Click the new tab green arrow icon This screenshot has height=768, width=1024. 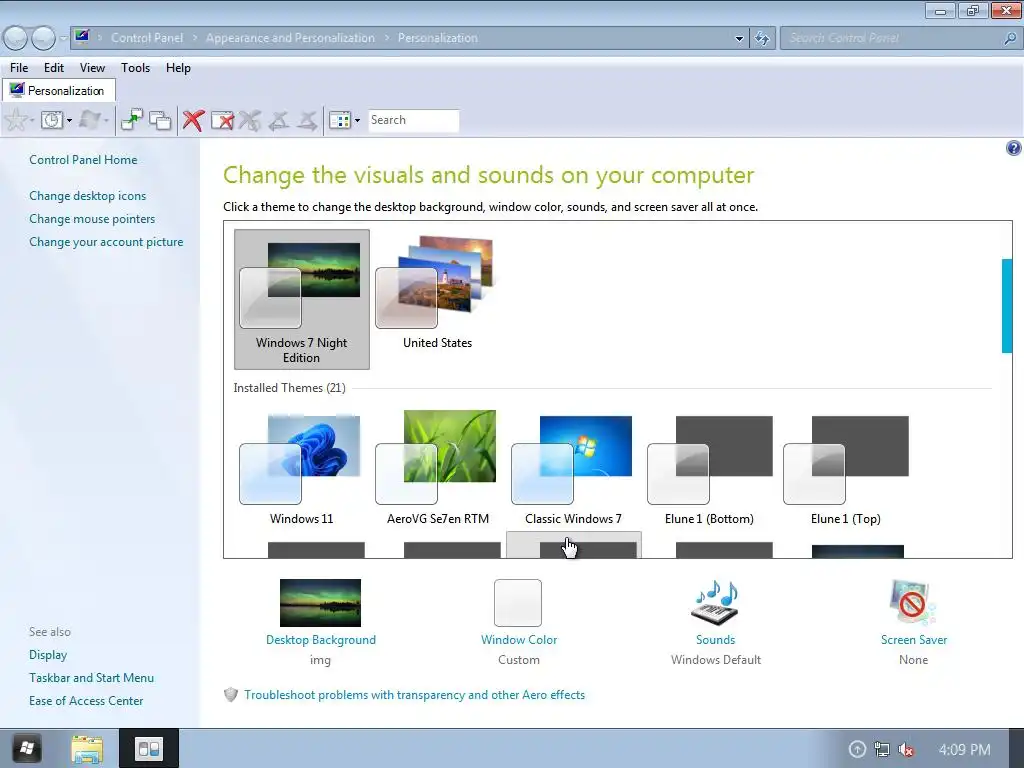tap(132, 120)
